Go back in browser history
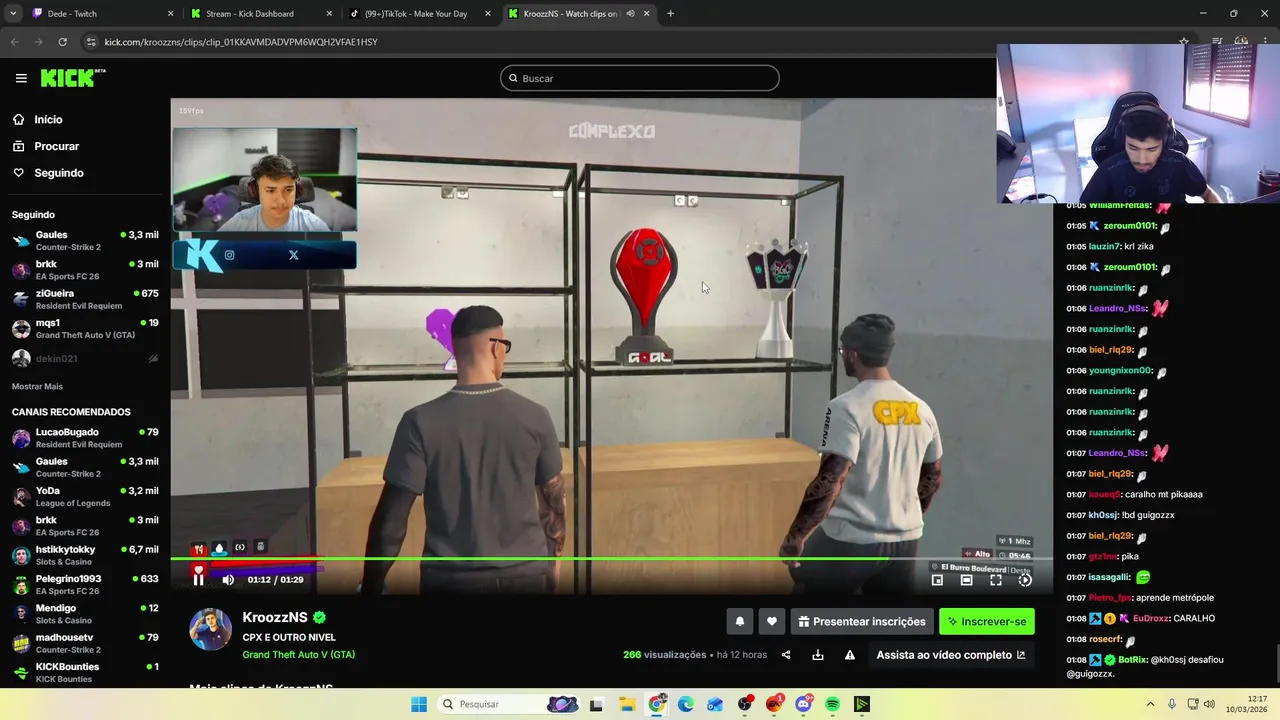The image size is (1280, 720). pos(14,42)
